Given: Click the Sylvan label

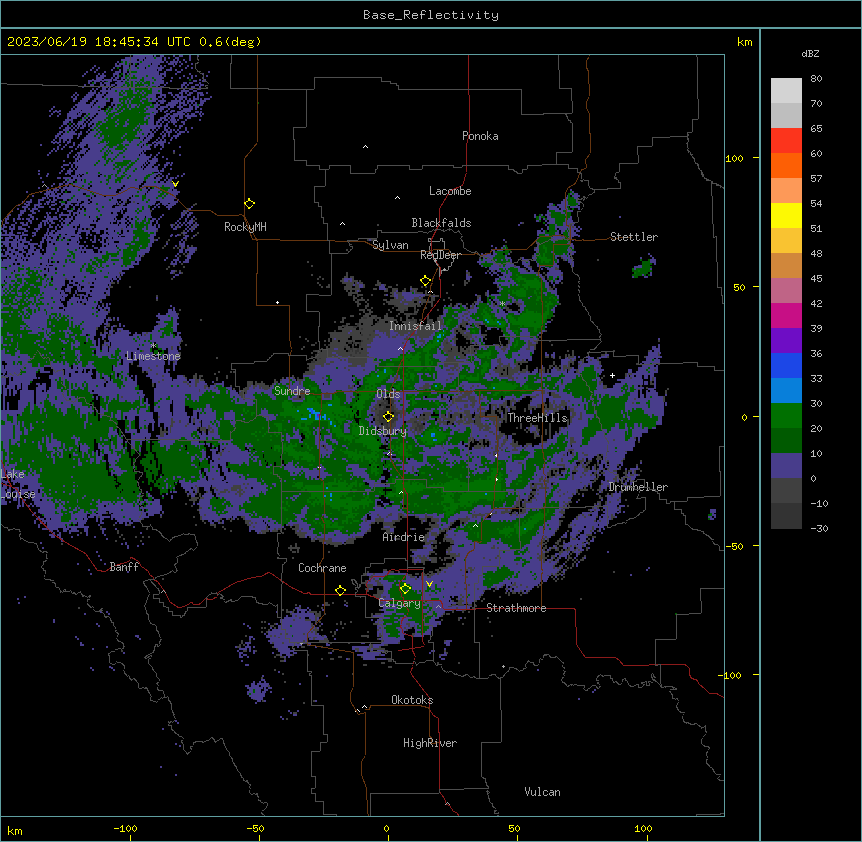Looking at the screenshot, I should (x=390, y=245).
